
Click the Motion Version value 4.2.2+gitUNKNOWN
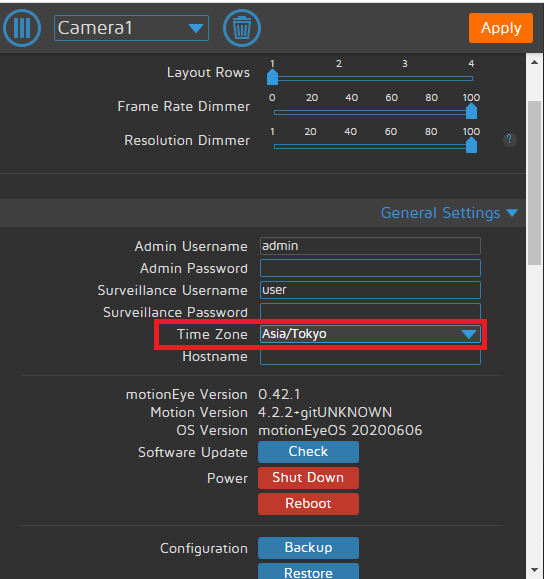[x=325, y=412]
